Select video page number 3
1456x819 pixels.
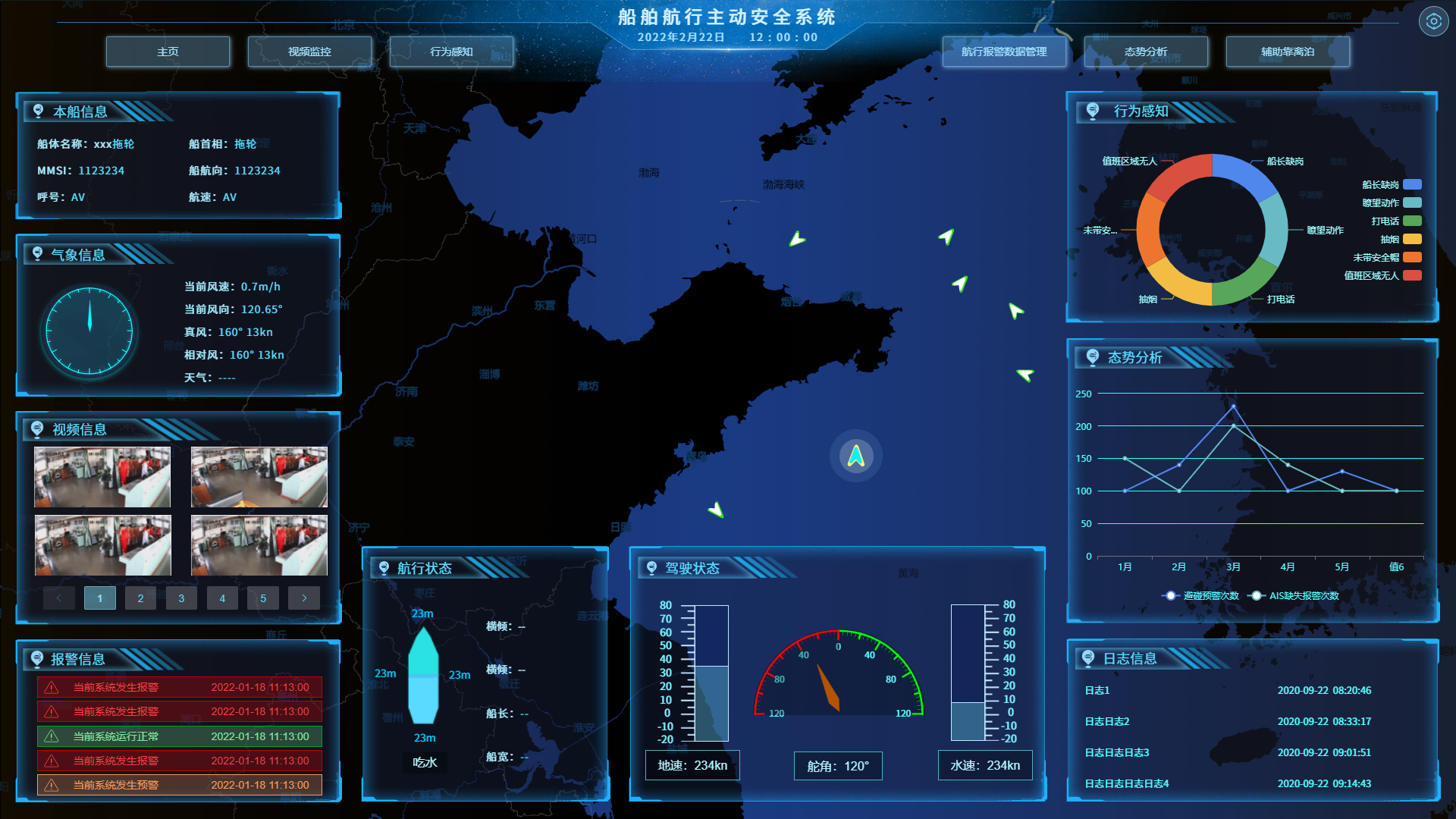tap(181, 598)
